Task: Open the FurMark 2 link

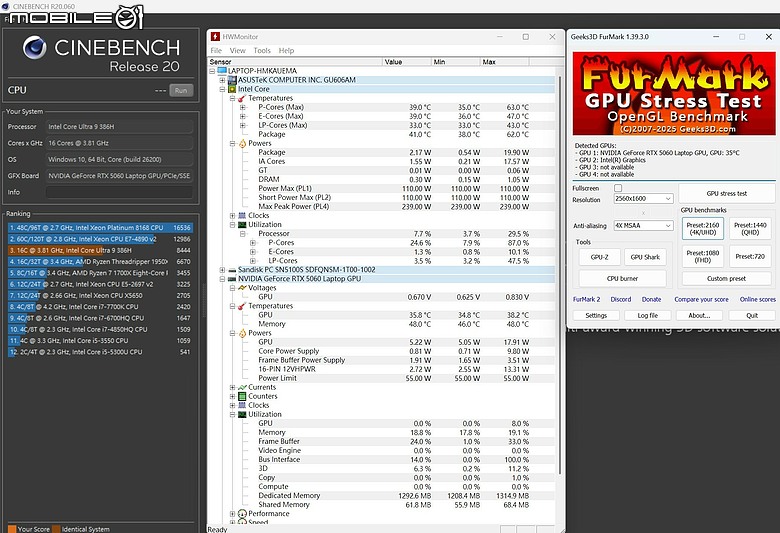Action: coord(586,299)
